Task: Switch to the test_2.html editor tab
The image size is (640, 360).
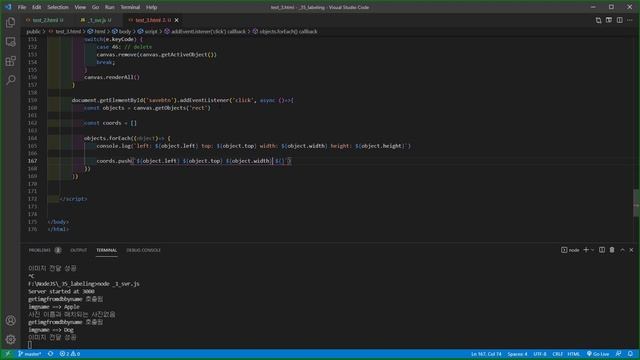Action: pyautogui.click(x=44, y=20)
